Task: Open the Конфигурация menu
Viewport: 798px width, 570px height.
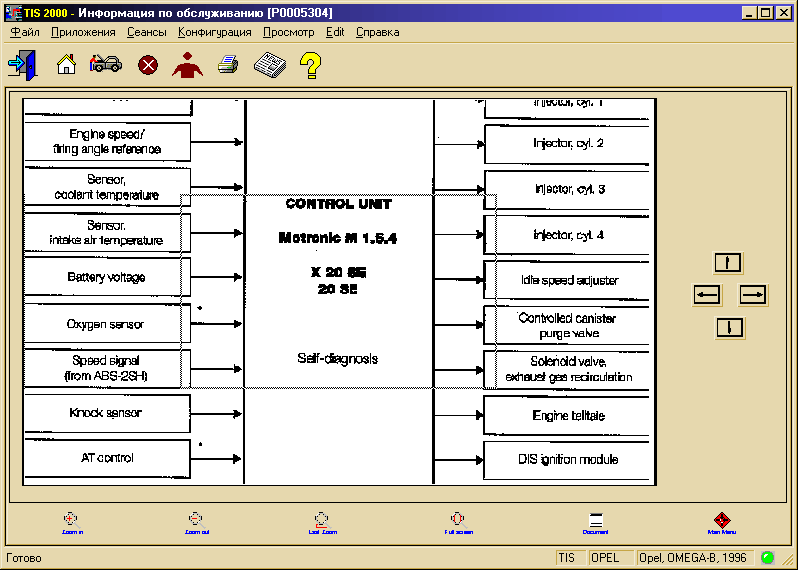Action: coord(214,32)
